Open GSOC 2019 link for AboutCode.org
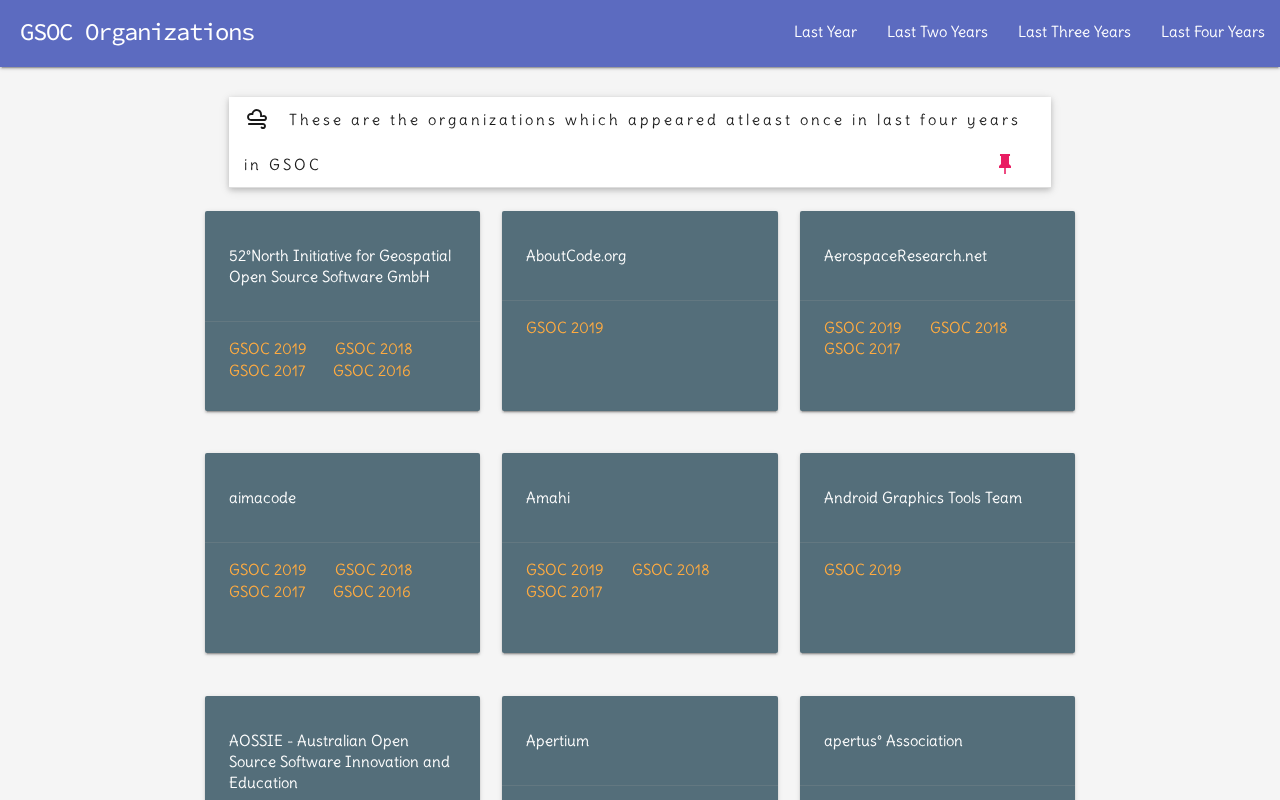 point(564,328)
